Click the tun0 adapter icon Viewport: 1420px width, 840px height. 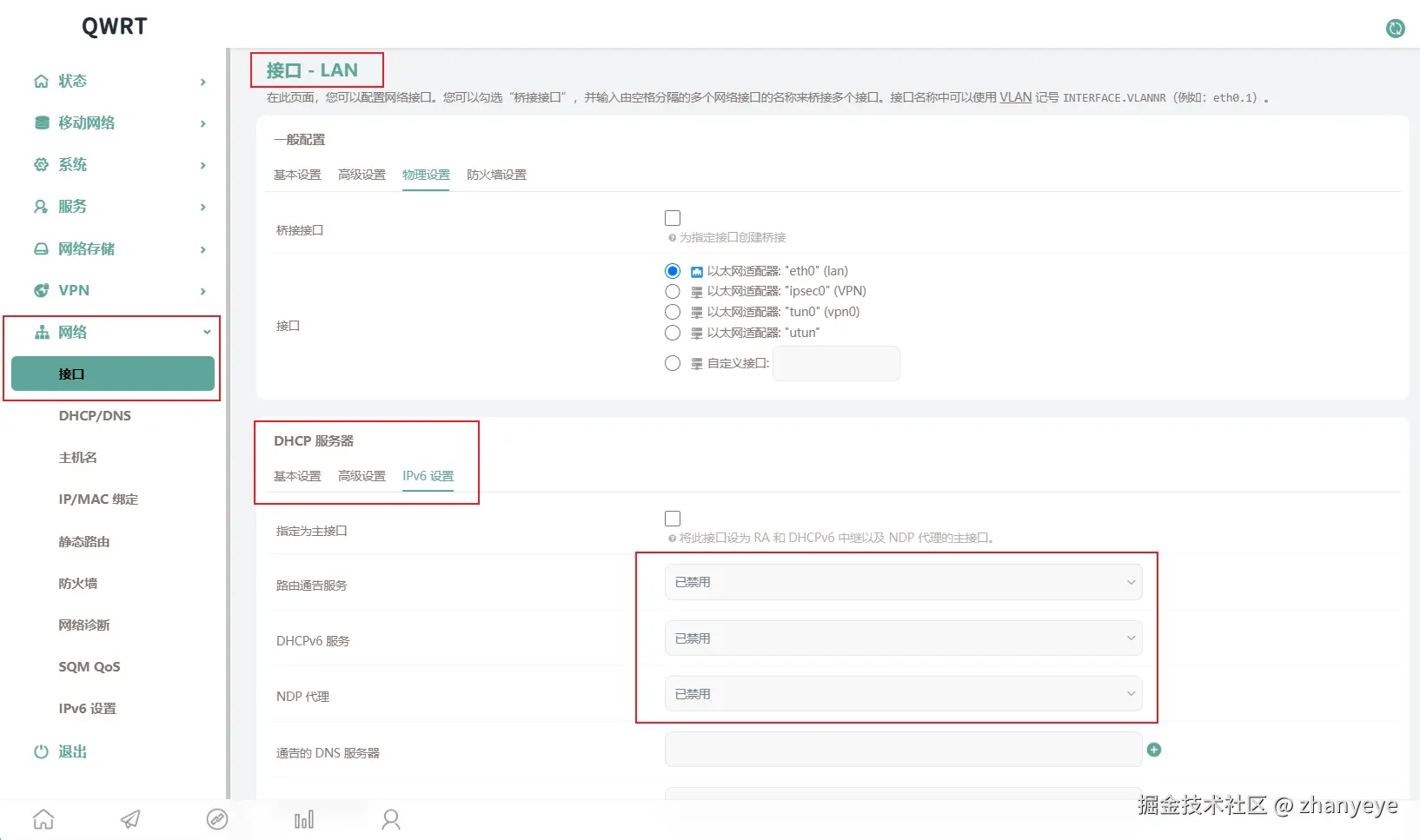tap(697, 313)
